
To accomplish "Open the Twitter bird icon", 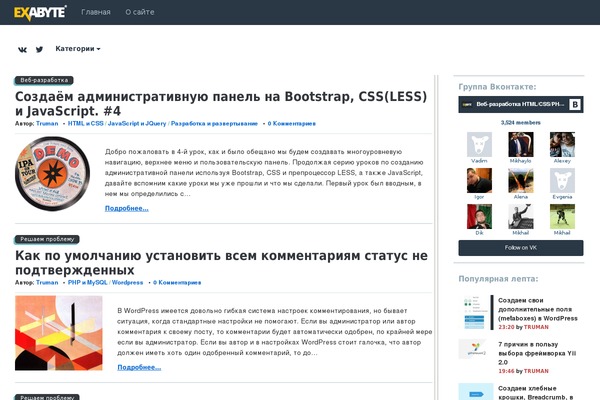I will pyautogui.click(x=39, y=49).
